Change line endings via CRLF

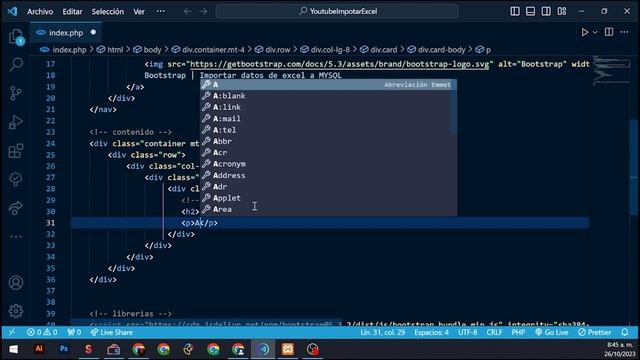[494, 333]
